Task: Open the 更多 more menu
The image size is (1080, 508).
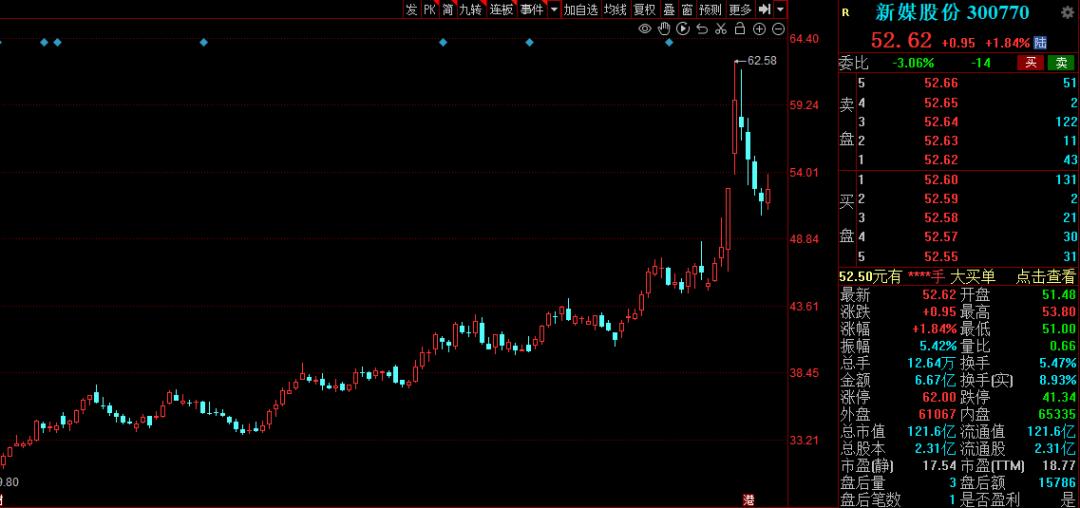Action: pyautogui.click(x=740, y=9)
